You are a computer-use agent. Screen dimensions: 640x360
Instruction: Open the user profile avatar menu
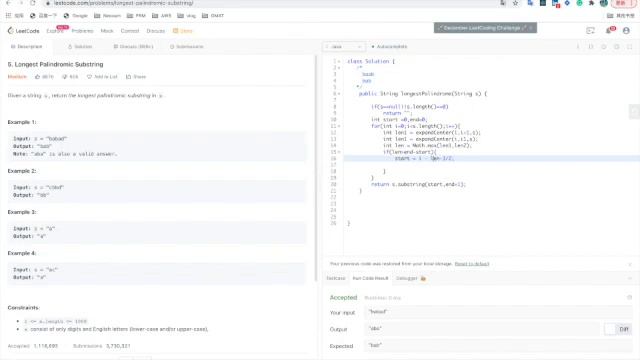[626, 31]
